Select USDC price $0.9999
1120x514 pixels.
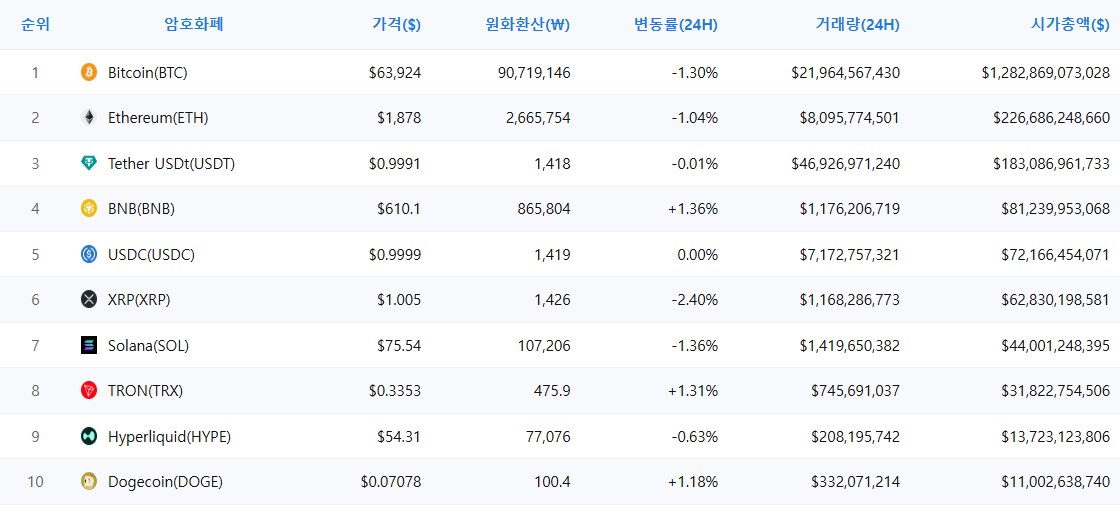(395, 254)
